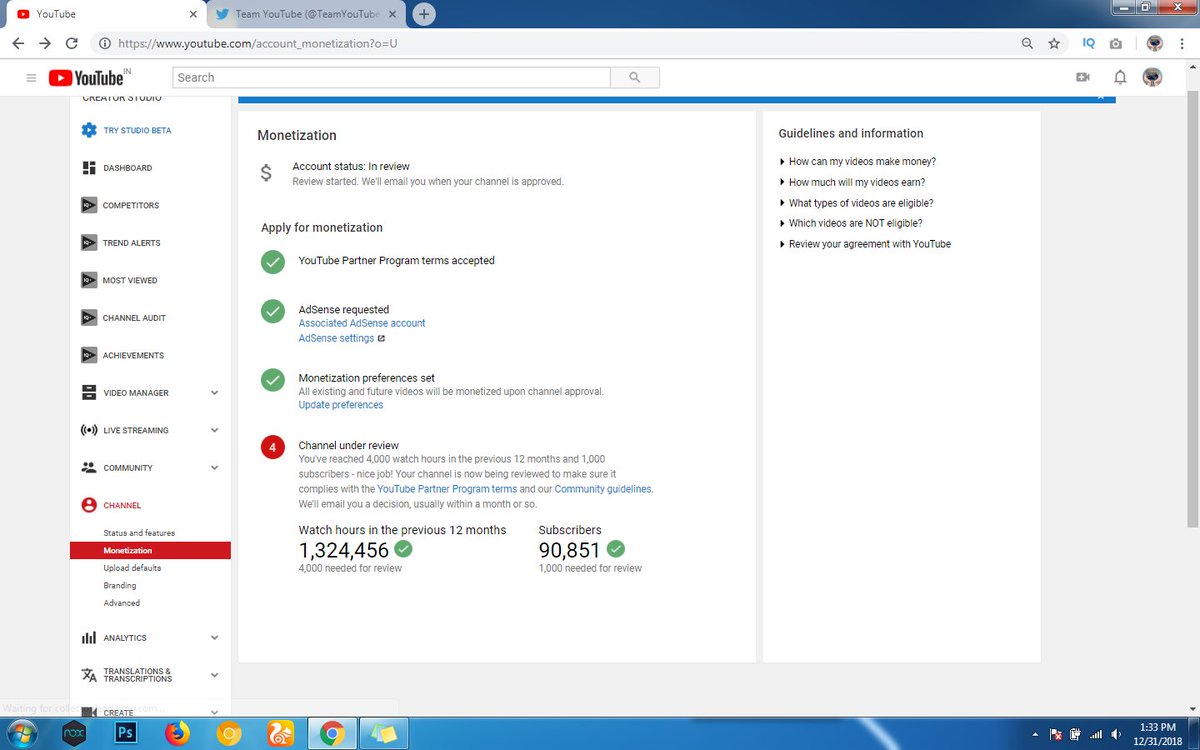This screenshot has width=1200, height=750.
Task: Click the YouTube search input field
Action: [x=391, y=78]
